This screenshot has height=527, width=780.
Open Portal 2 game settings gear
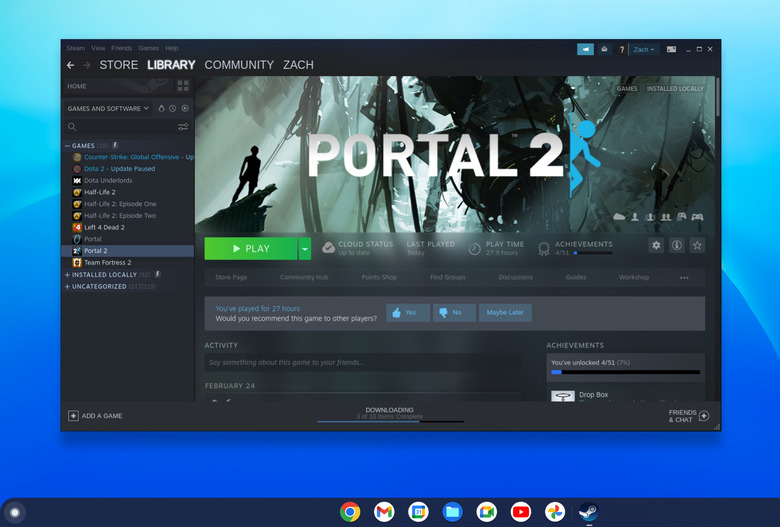click(x=656, y=245)
